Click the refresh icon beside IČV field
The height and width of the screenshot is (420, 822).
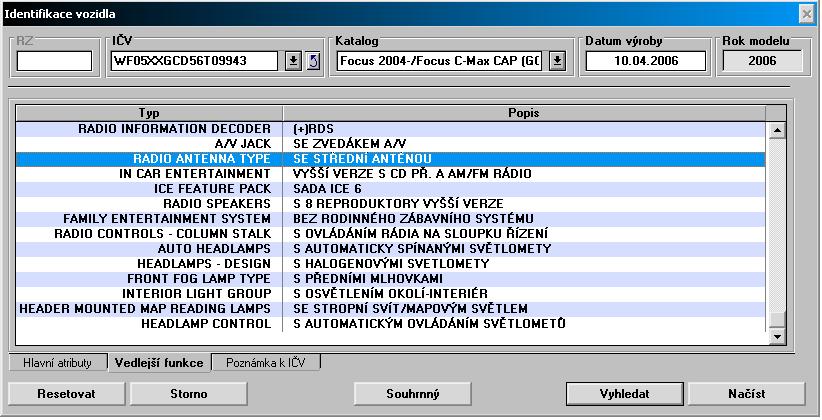pyautogui.click(x=311, y=61)
